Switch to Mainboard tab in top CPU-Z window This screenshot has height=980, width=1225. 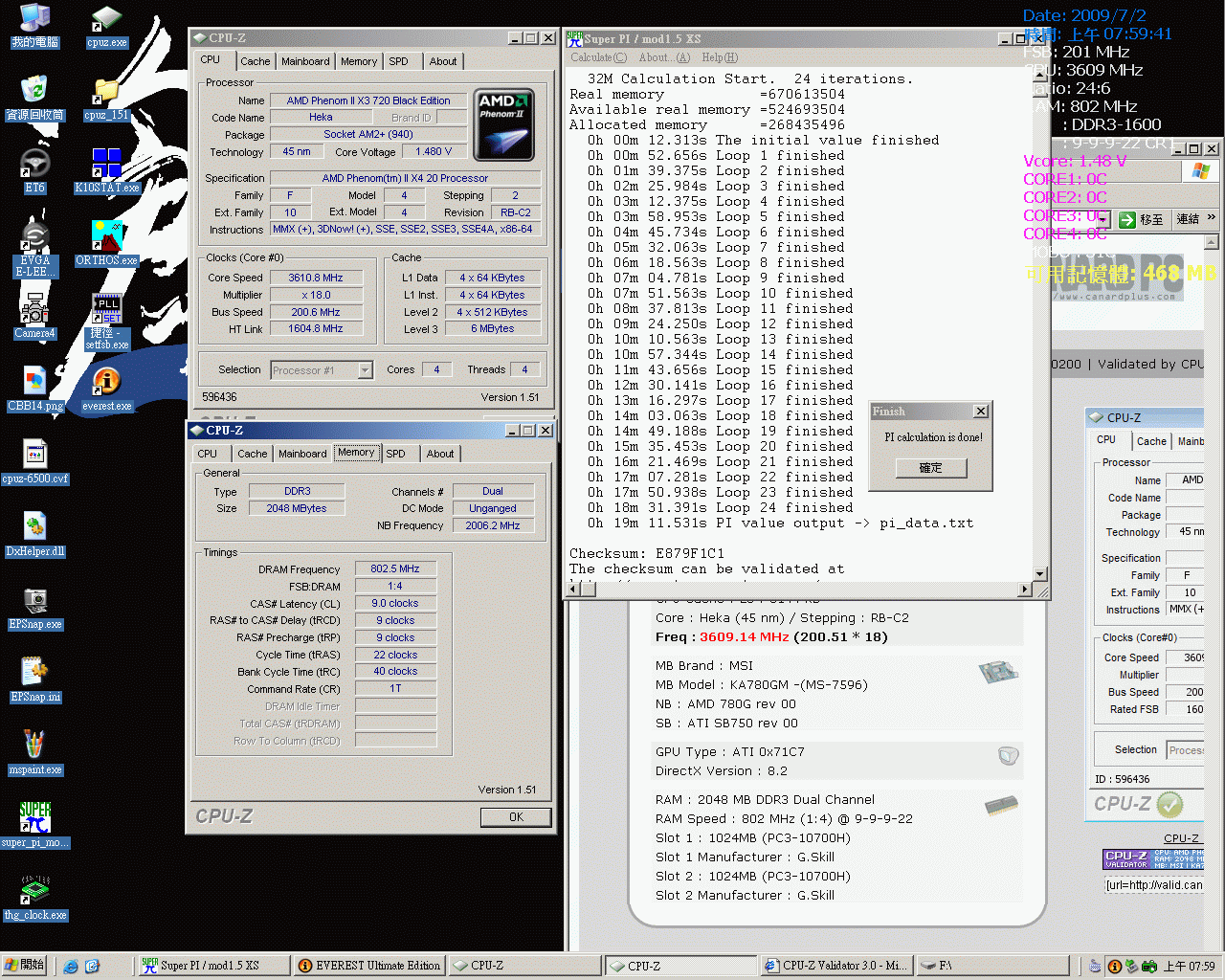click(305, 61)
